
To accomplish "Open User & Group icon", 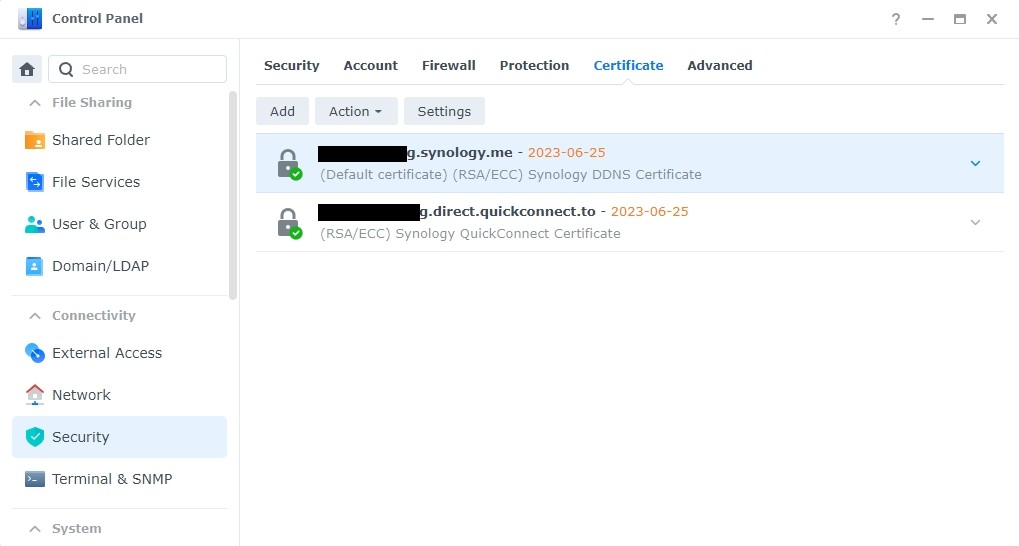I will pos(35,224).
